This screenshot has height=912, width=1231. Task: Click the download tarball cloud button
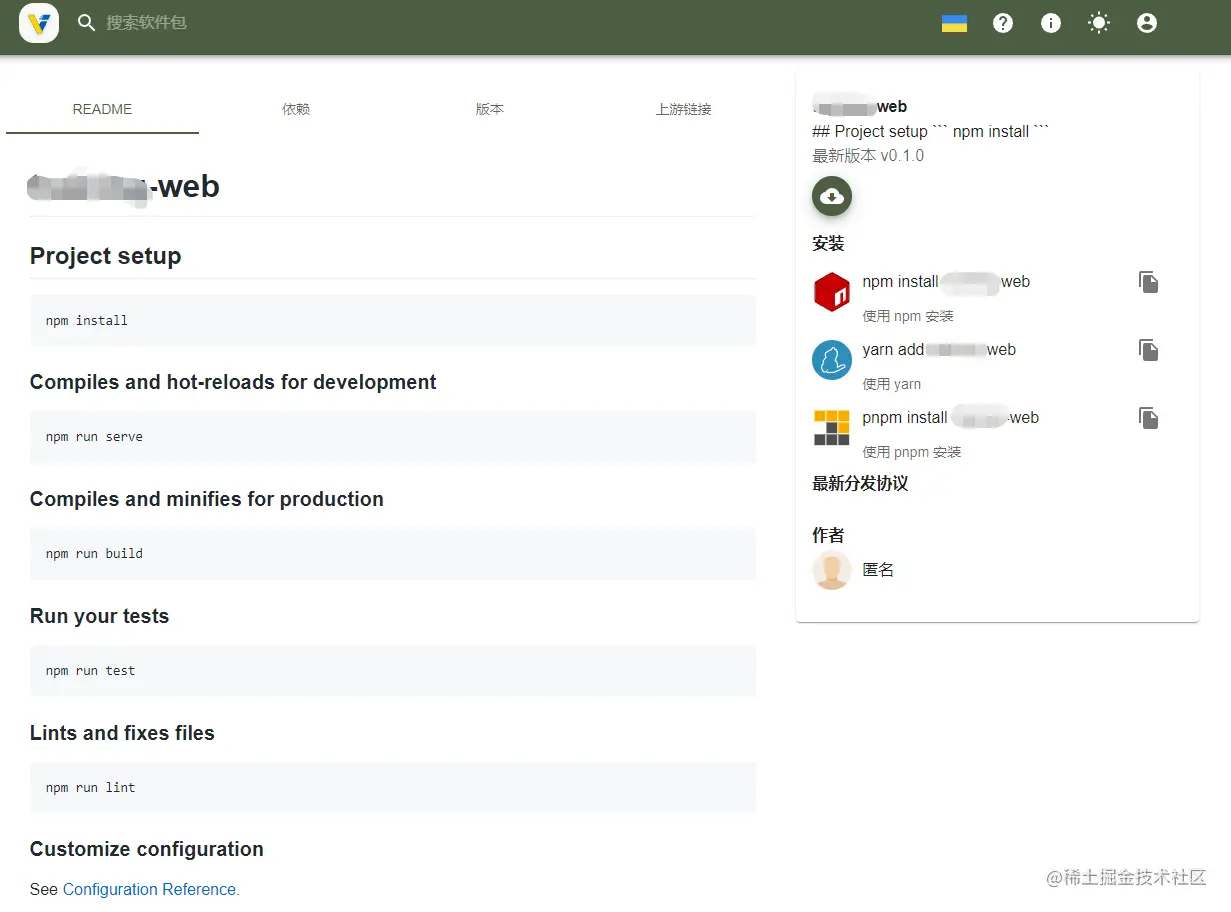(832, 197)
